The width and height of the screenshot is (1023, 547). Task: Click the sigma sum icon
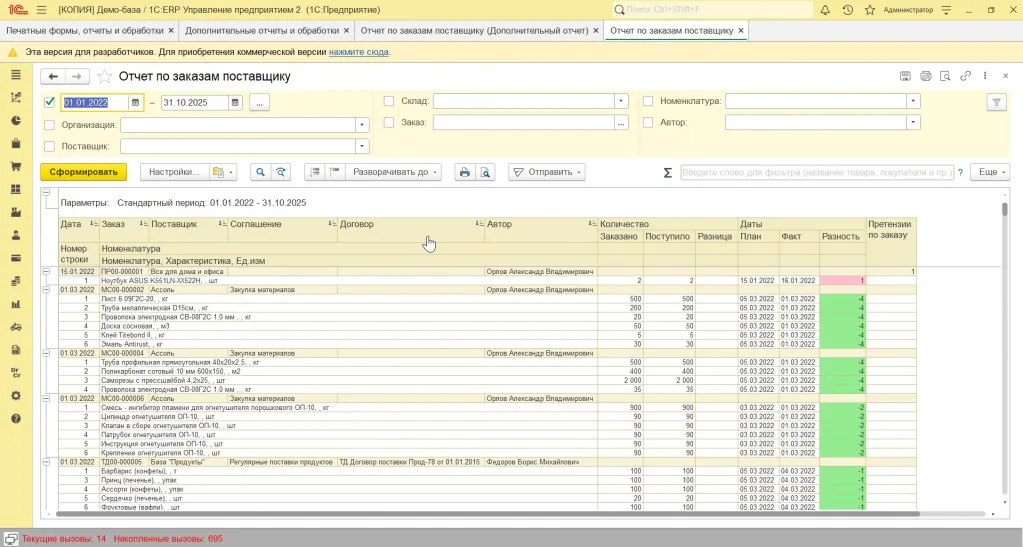tap(667, 172)
